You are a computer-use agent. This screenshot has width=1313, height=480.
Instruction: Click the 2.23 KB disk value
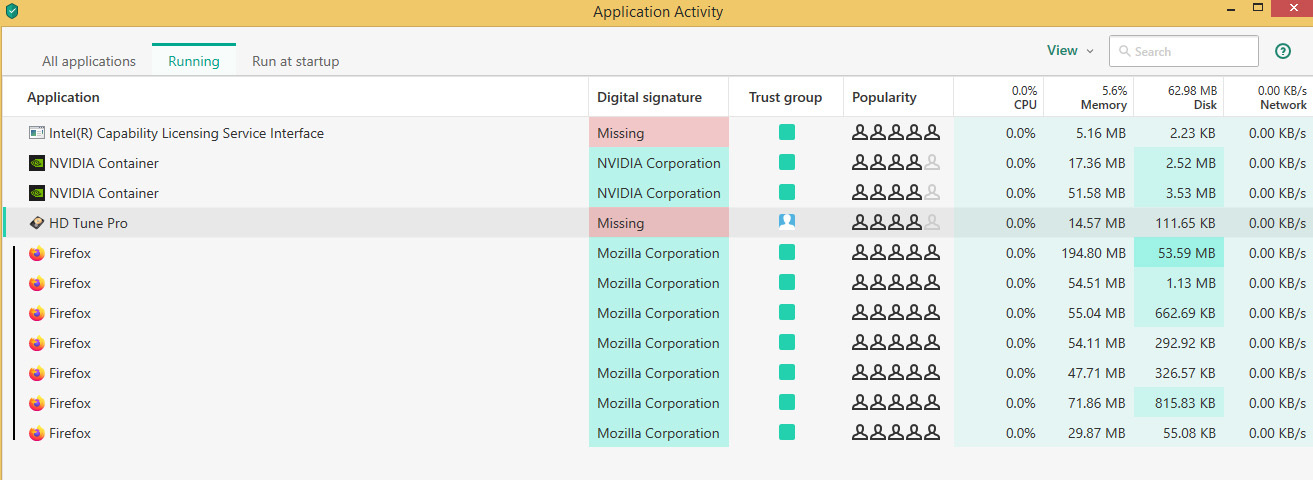tap(1191, 133)
